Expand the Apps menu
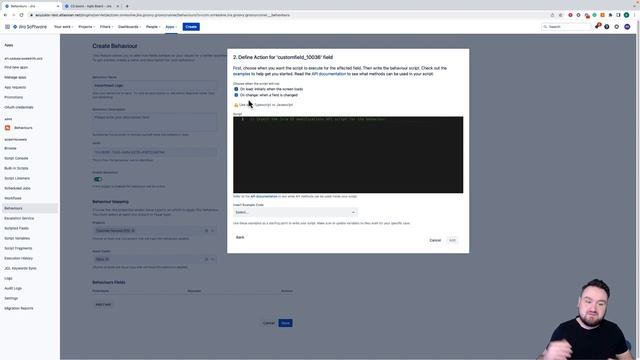The width and height of the screenshot is (640, 360). (171, 27)
